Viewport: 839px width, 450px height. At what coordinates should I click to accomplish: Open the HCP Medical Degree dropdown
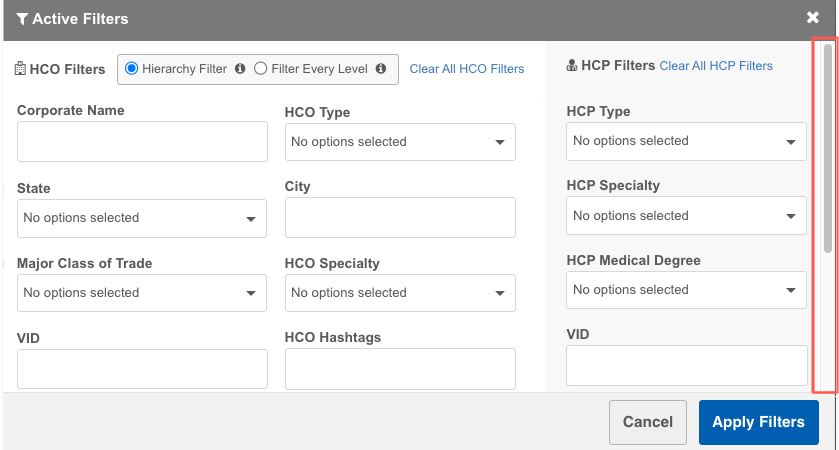click(x=686, y=290)
